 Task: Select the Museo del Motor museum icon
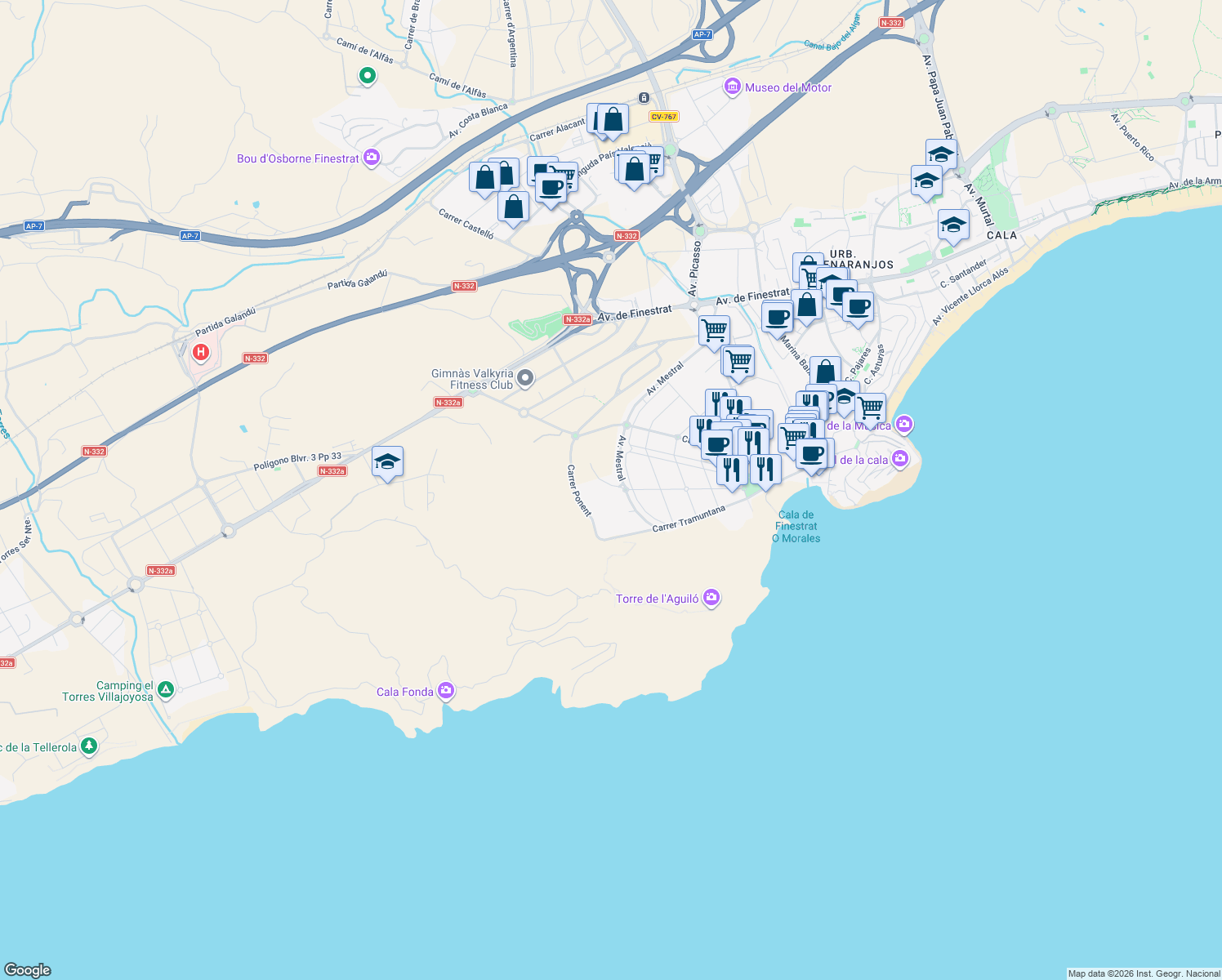point(733,87)
